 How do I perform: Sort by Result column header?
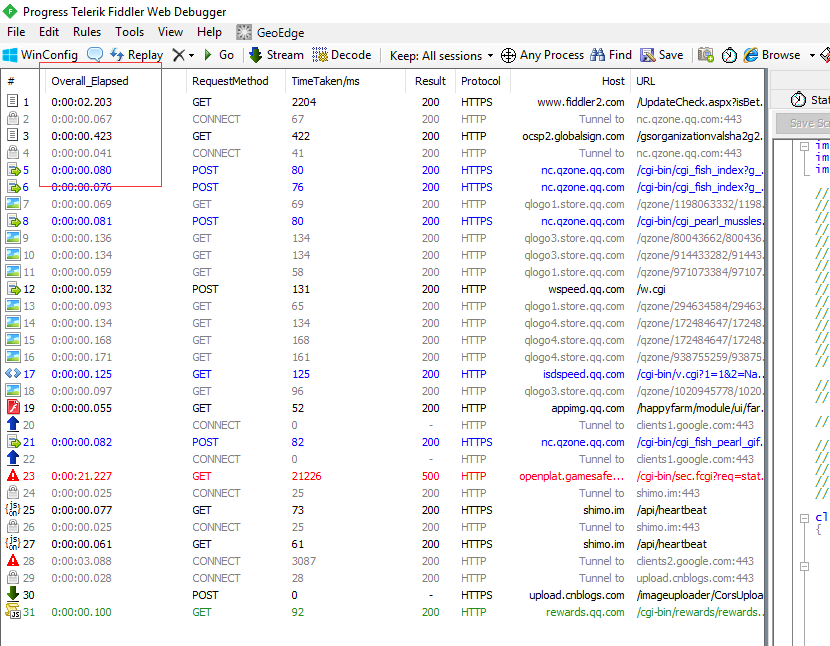click(430, 81)
